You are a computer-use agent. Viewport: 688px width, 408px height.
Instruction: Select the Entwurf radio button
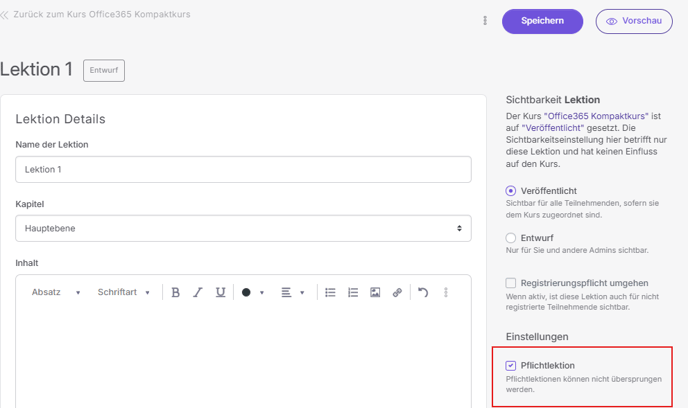[x=510, y=238]
